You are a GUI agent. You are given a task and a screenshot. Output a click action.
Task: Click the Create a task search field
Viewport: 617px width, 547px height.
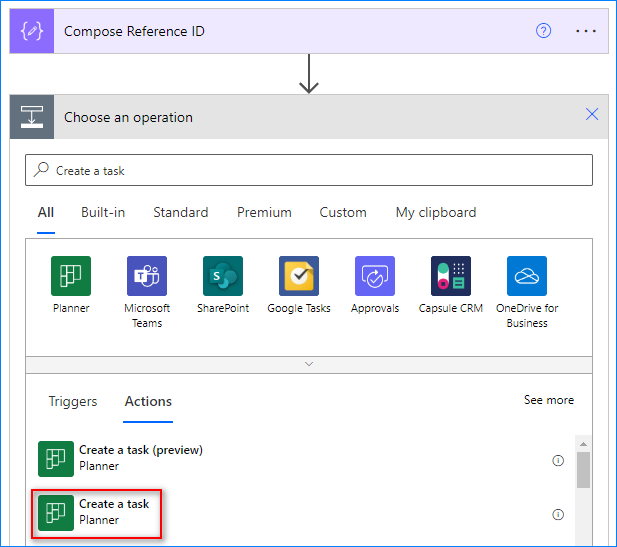309,170
